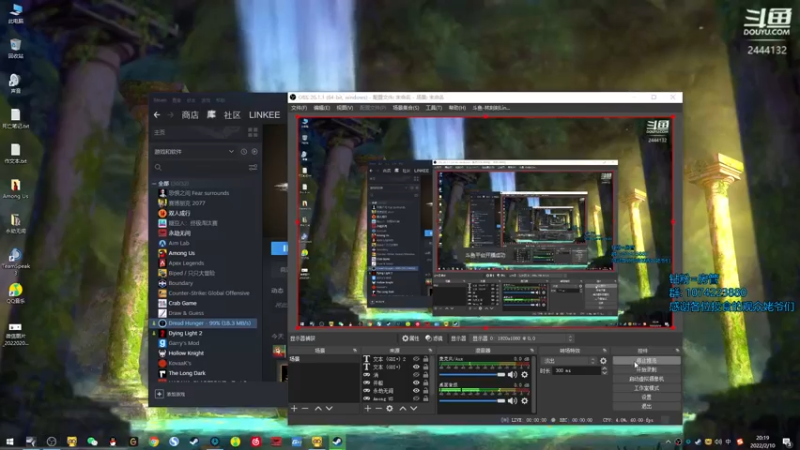Adjust the transition duration stepper arrows
The width and height of the screenshot is (800, 450).
[x=605, y=371]
